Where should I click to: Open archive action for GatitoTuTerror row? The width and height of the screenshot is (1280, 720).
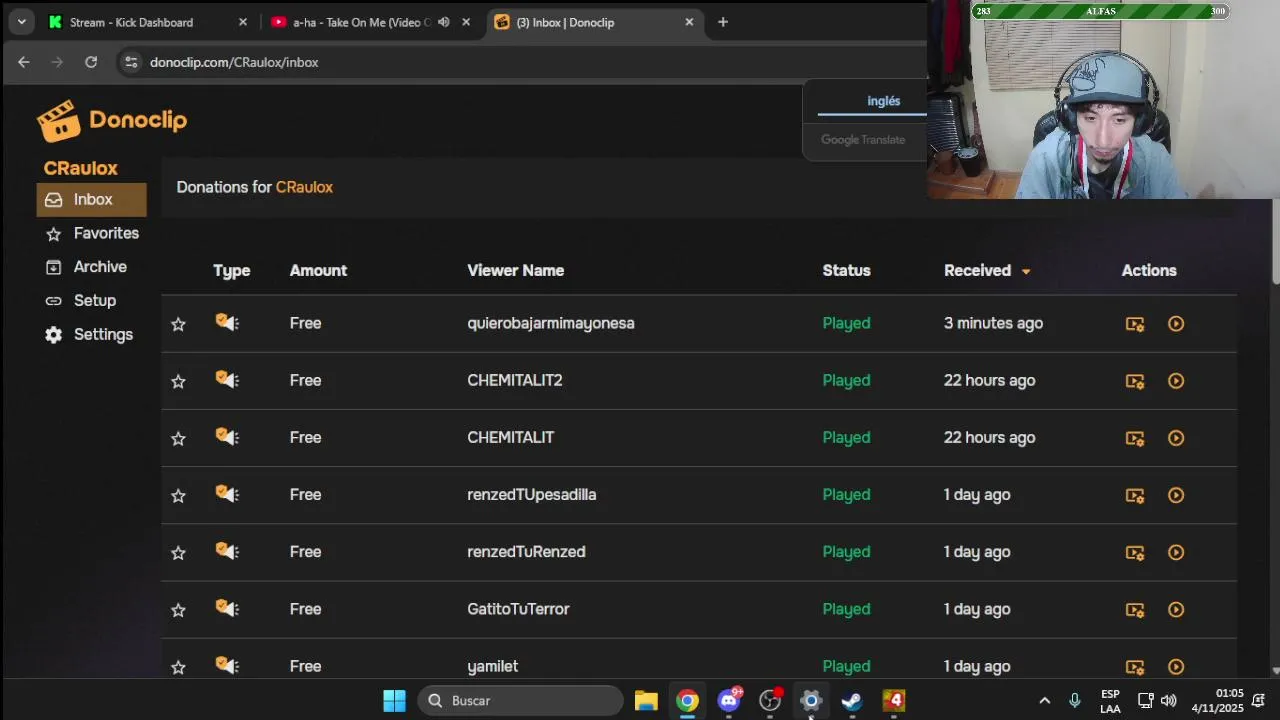point(1135,609)
